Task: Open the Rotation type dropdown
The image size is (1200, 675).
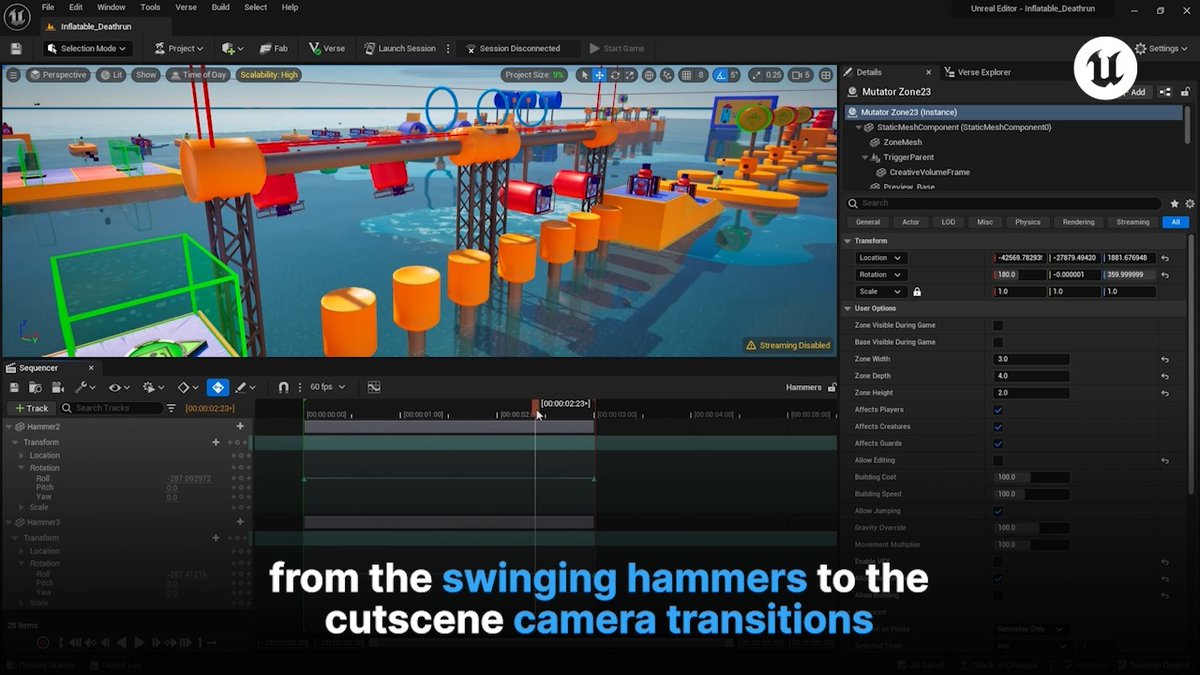Action: tap(881, 275)
